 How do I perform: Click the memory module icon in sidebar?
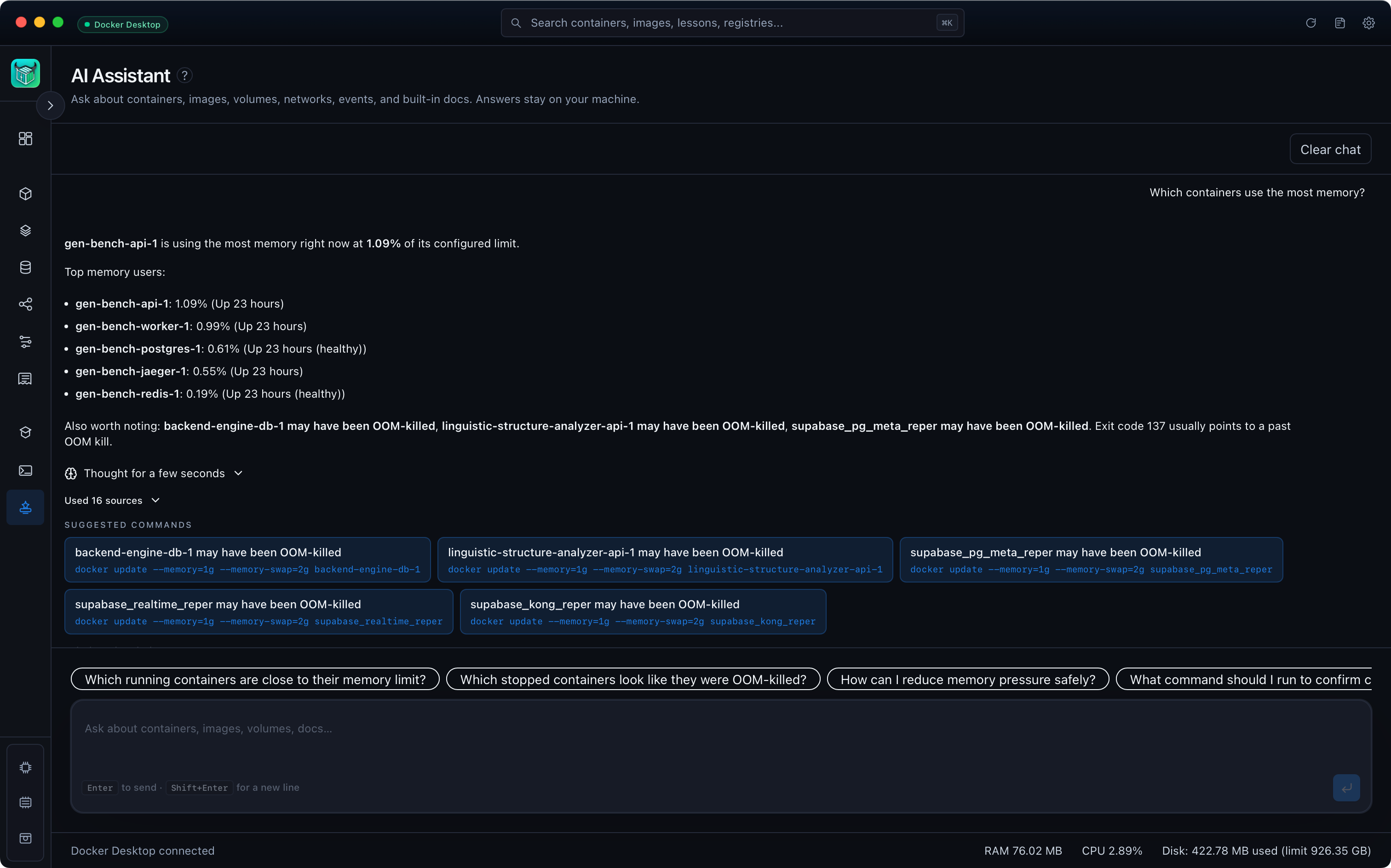(25, 803)
